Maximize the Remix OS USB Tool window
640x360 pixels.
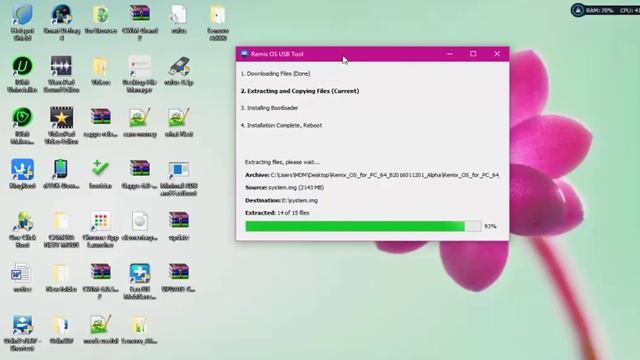pyautogui.click(x=473, y=54)
